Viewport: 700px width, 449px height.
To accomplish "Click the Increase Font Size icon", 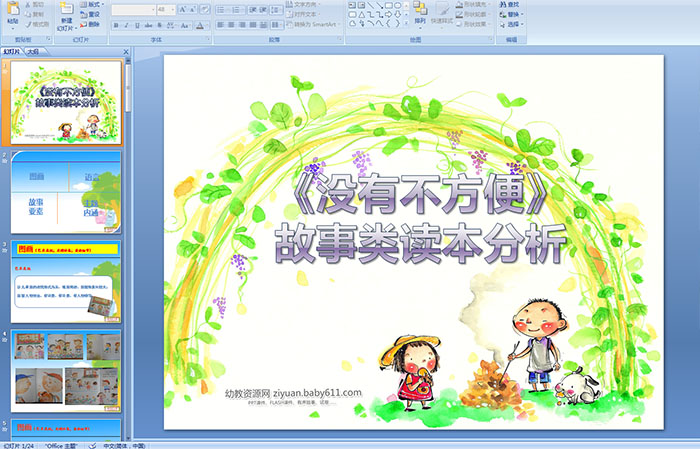I will tap(183, 9).
